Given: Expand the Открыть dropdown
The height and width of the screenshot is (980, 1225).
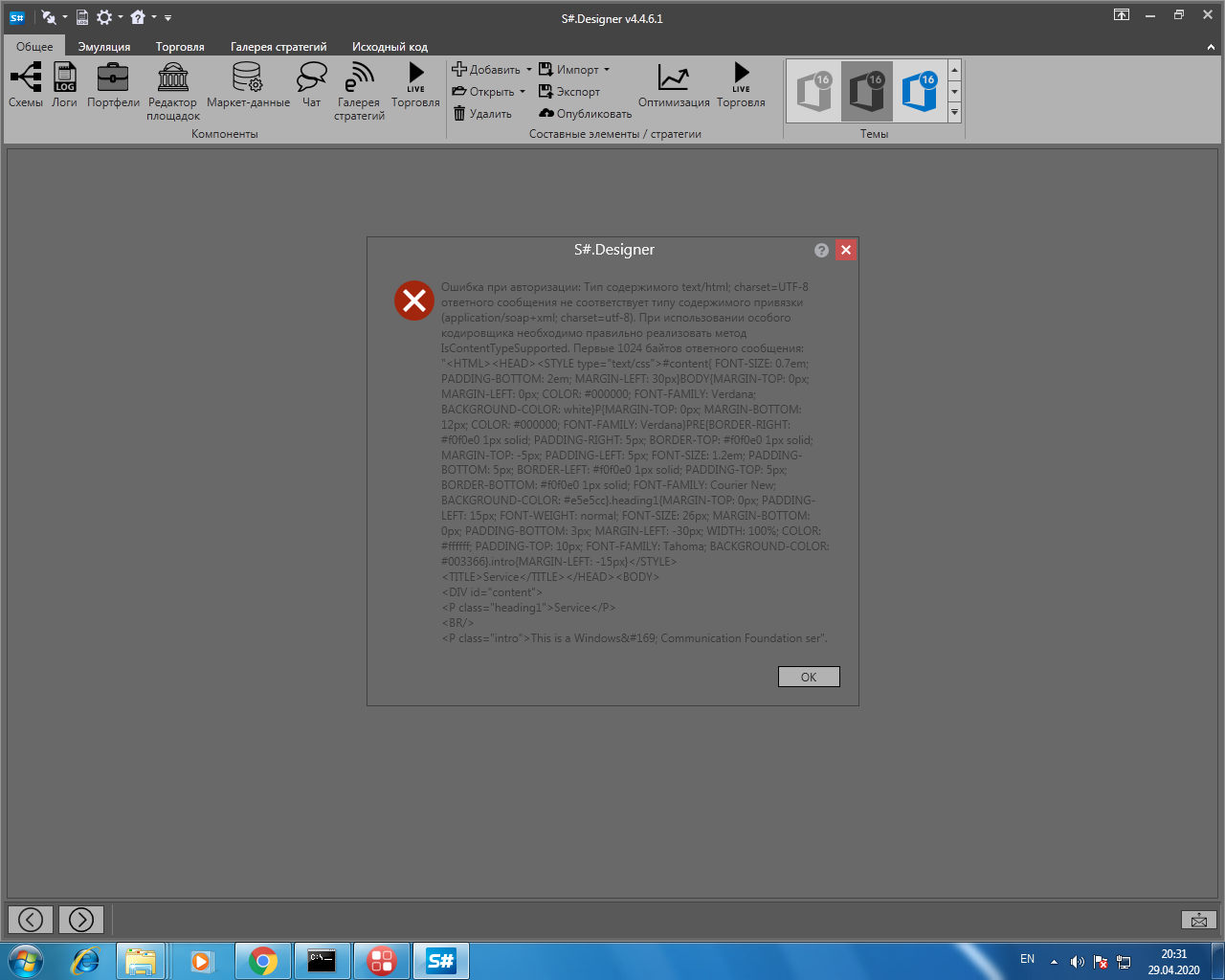Looking at the screenshot, I should click(x=523, y=92).
